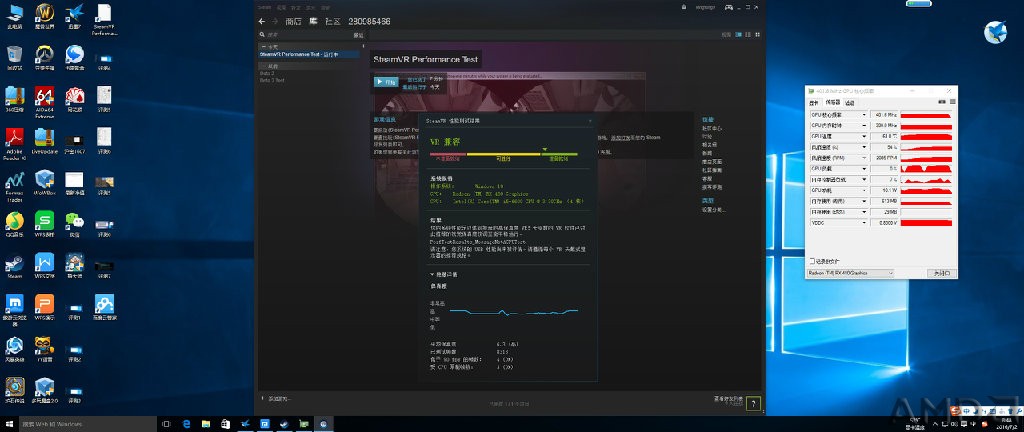The width and height of the screenshot is (1024, 432).
Task: Open the YY voice desktop icon
Action: [x=44, y=346]
